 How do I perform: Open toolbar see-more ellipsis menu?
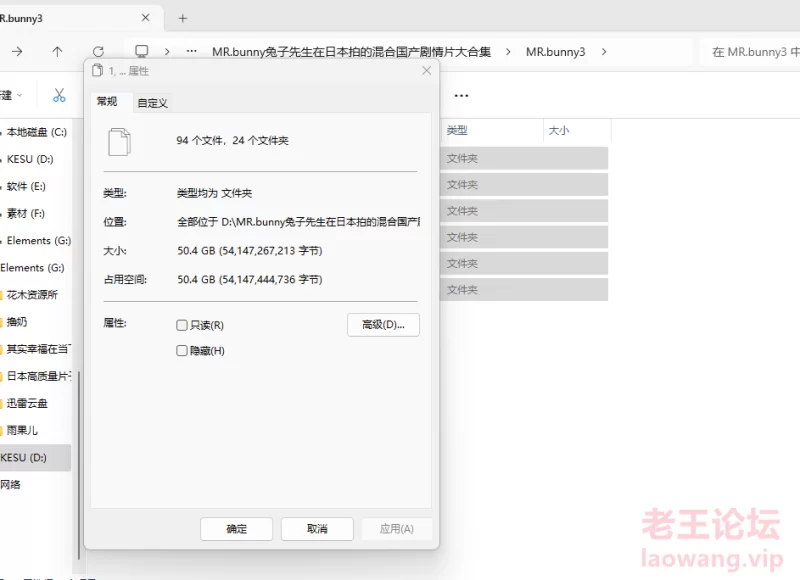coord(461,95)
